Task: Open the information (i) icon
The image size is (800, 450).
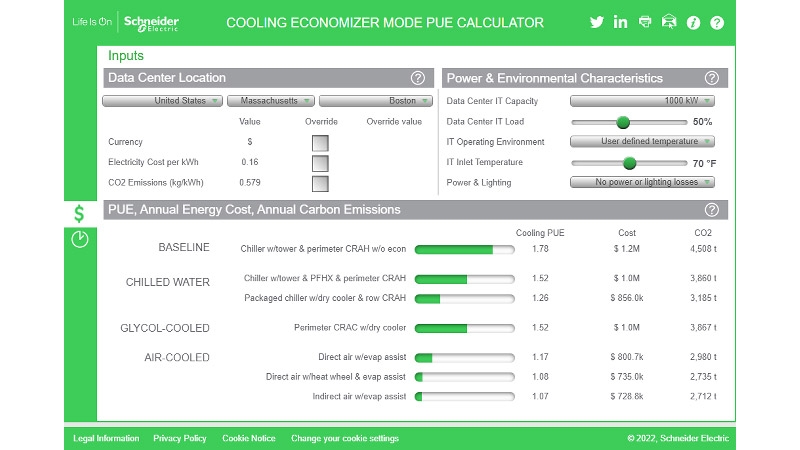Action: (693, 22)
